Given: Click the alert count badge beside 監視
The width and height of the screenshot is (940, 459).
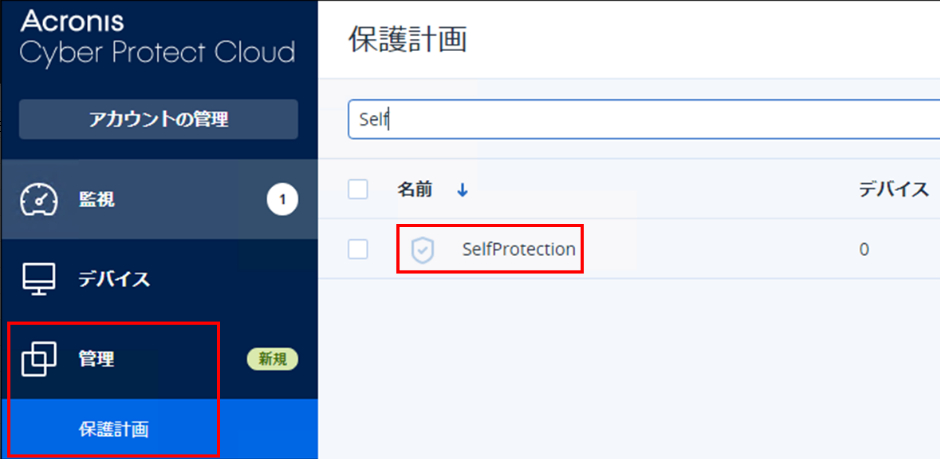Looking at the screenshot, I should pyautogui.click(x=282, y=200).
